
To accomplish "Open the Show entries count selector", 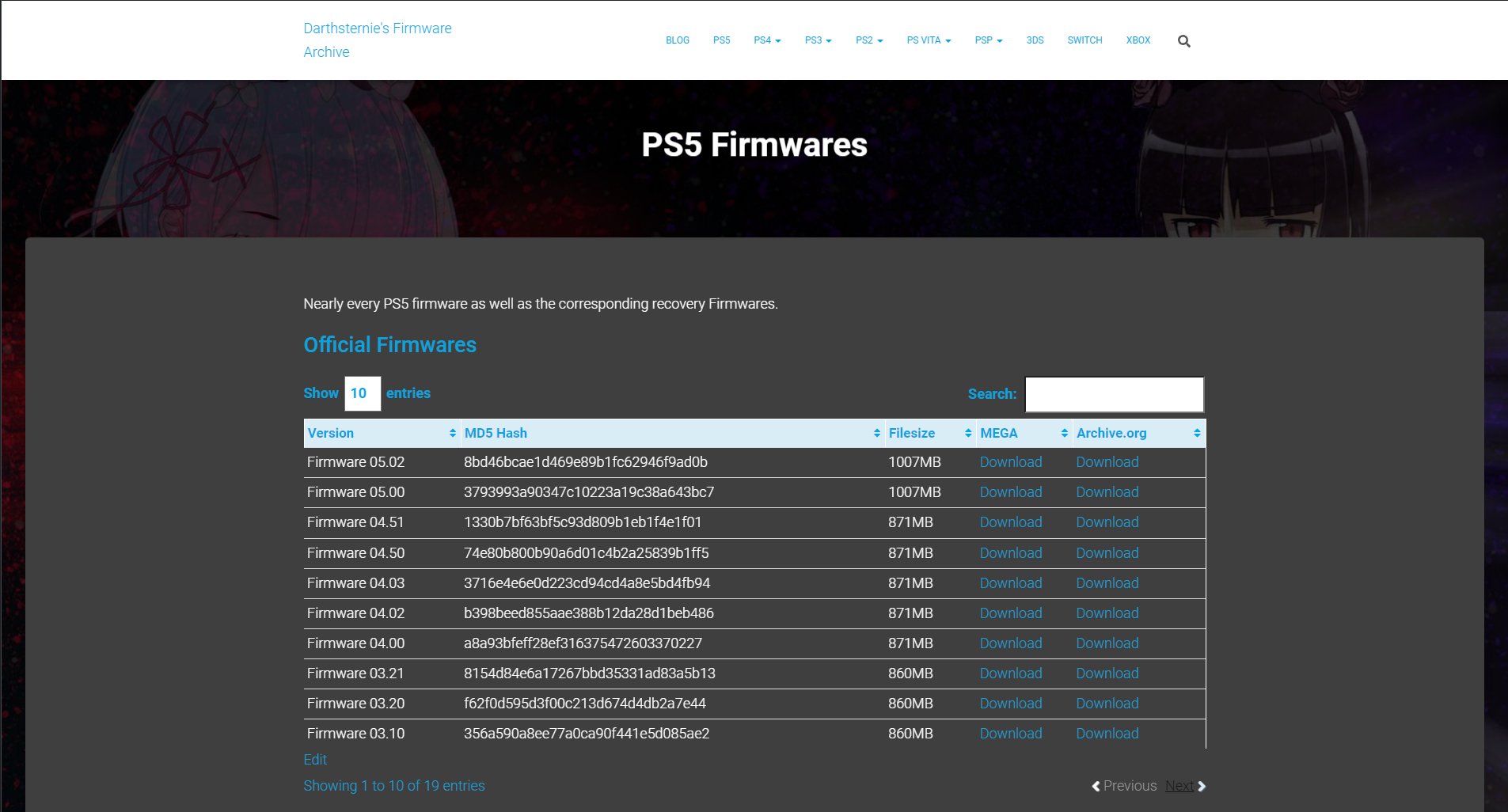I will 363,393.
